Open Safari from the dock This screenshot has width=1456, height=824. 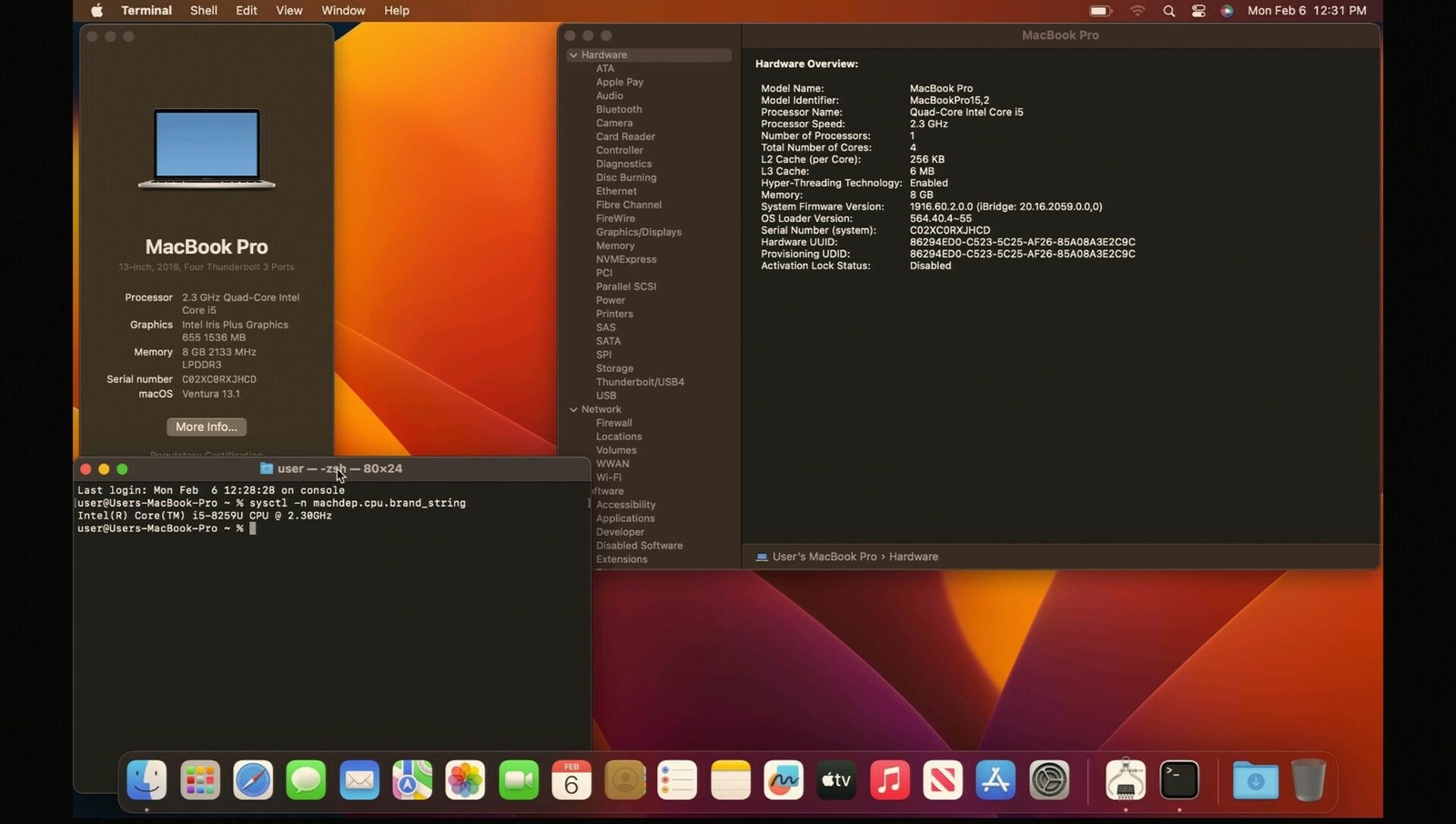253,780
